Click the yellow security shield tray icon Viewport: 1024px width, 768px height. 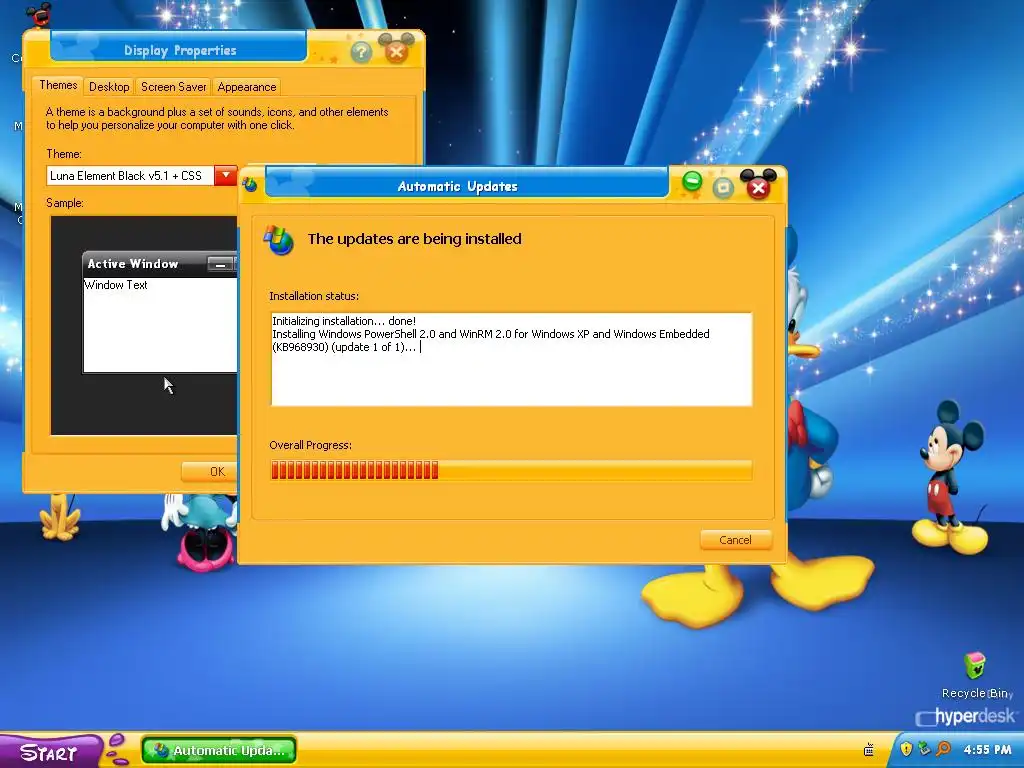[x=906, y=748]
